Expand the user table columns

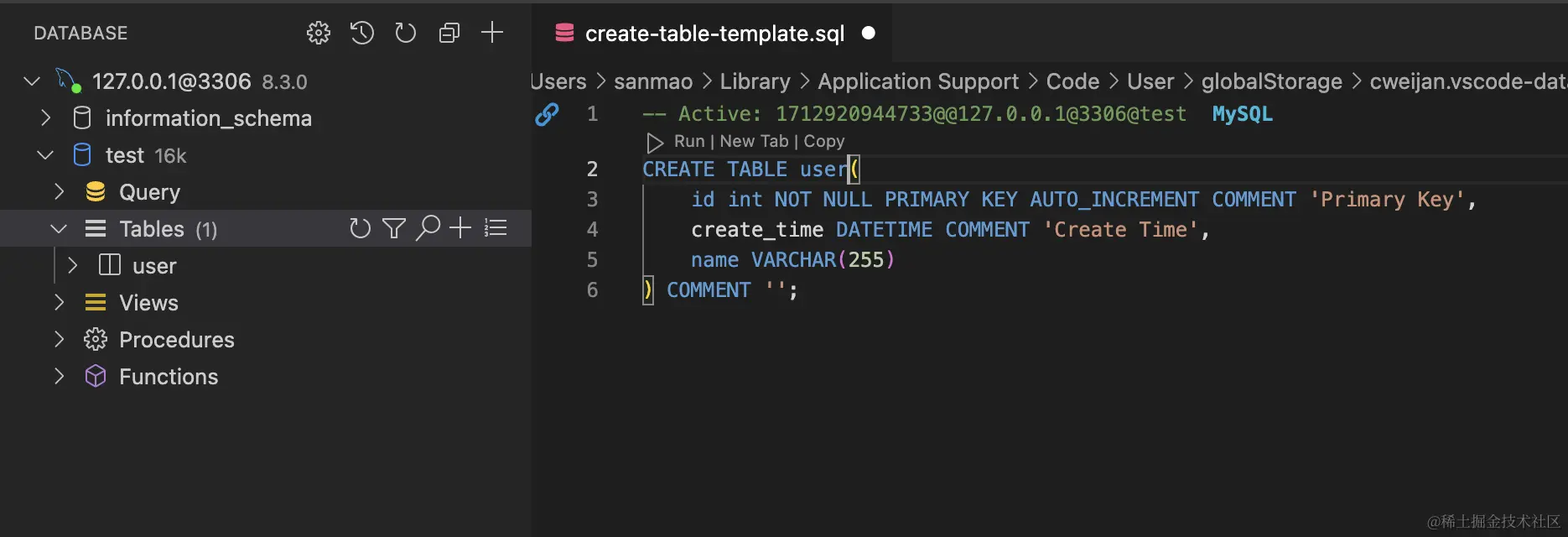click(x=73, y=266)
